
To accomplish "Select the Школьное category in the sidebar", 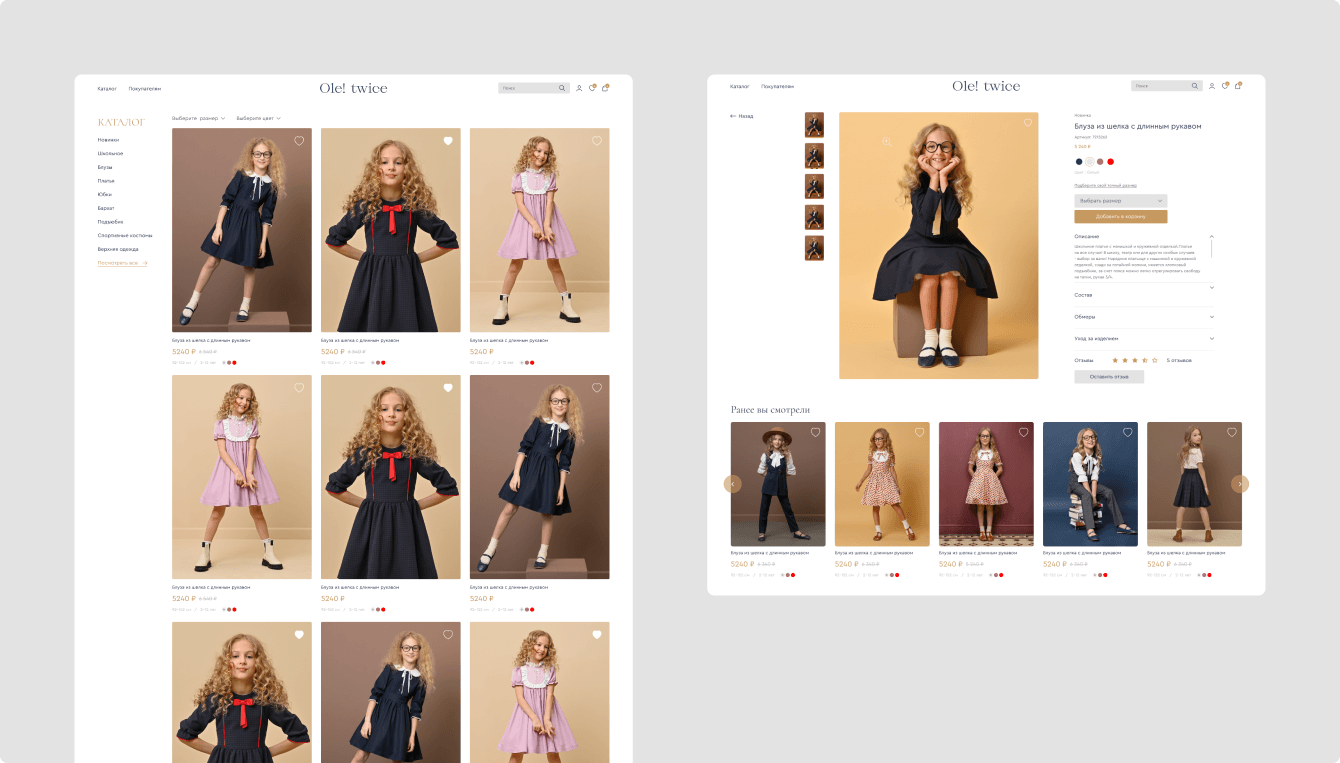I will (110, 154).
